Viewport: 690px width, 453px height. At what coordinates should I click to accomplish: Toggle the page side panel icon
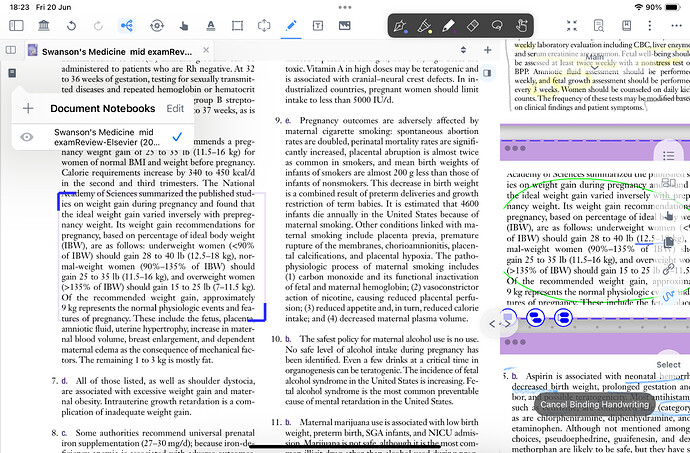(x=487, y=73)
